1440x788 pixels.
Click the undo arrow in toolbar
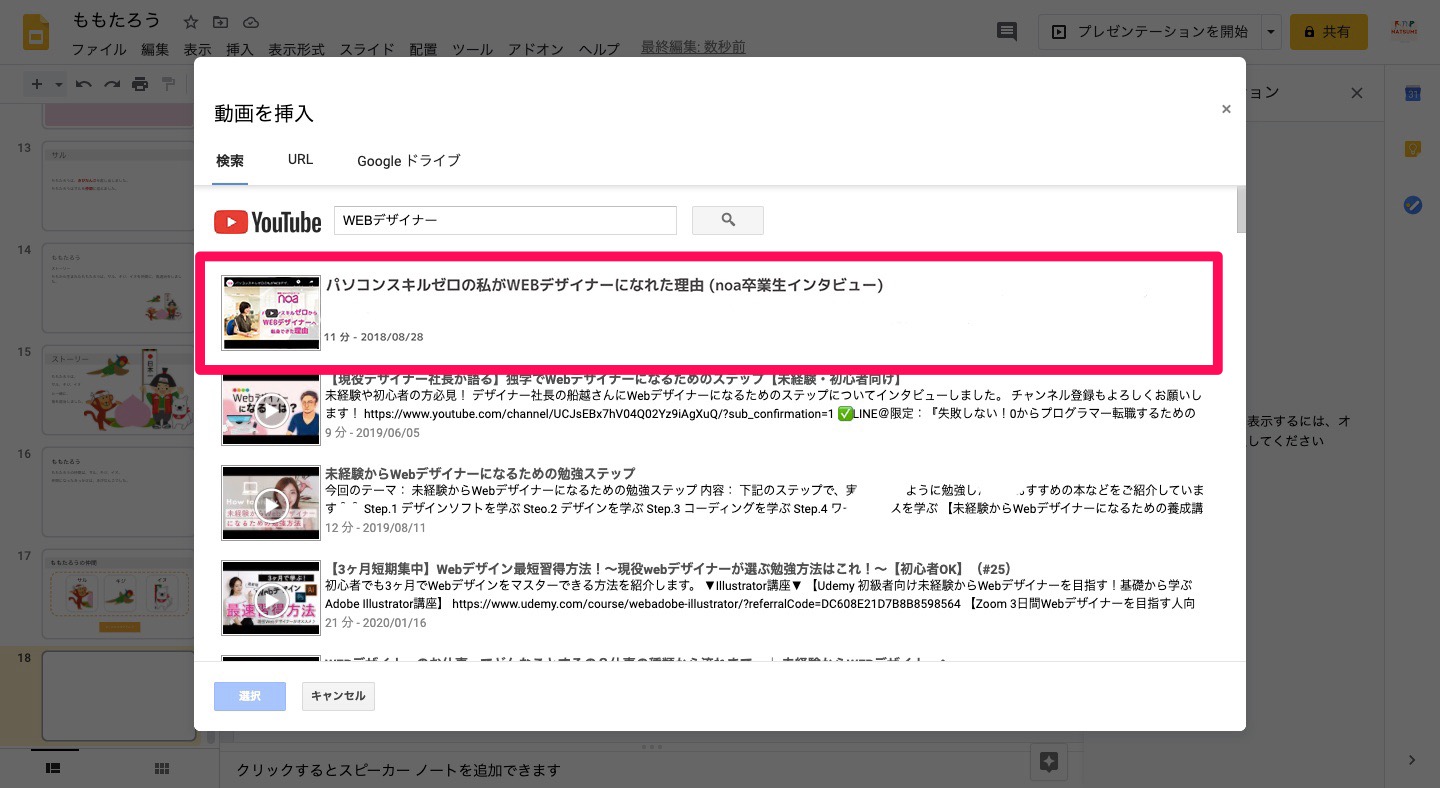point(84,84)
